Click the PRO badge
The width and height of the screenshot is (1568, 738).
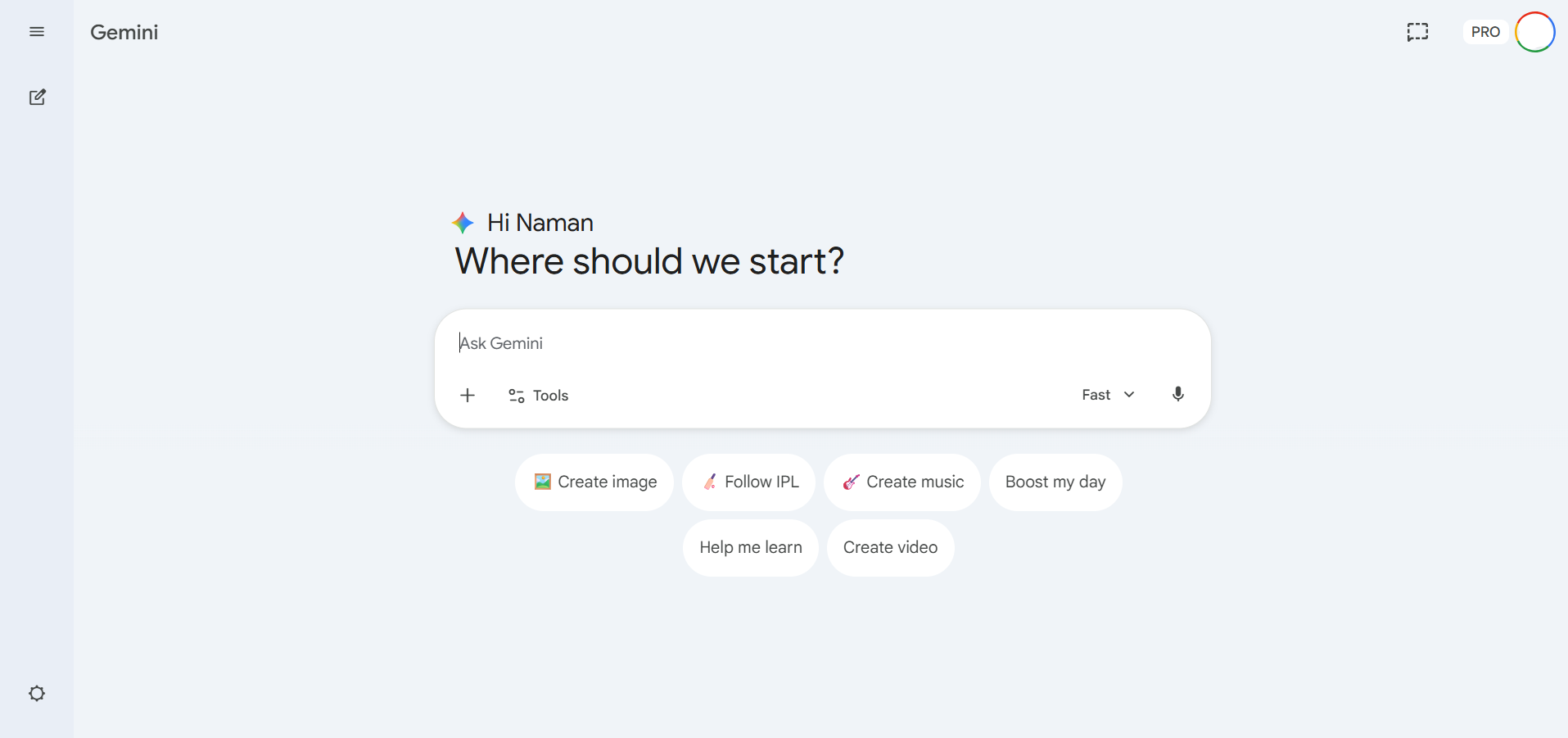[x=1485, y=32]
